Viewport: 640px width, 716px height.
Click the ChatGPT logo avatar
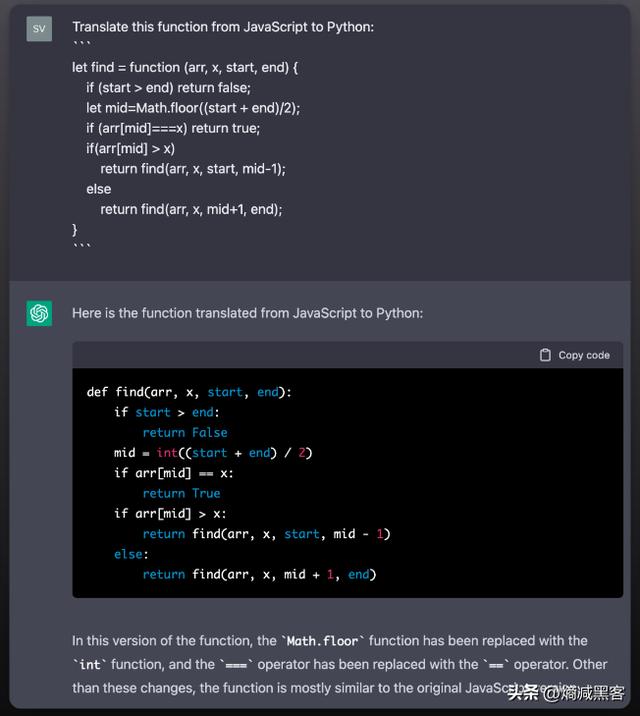[39, 314]
